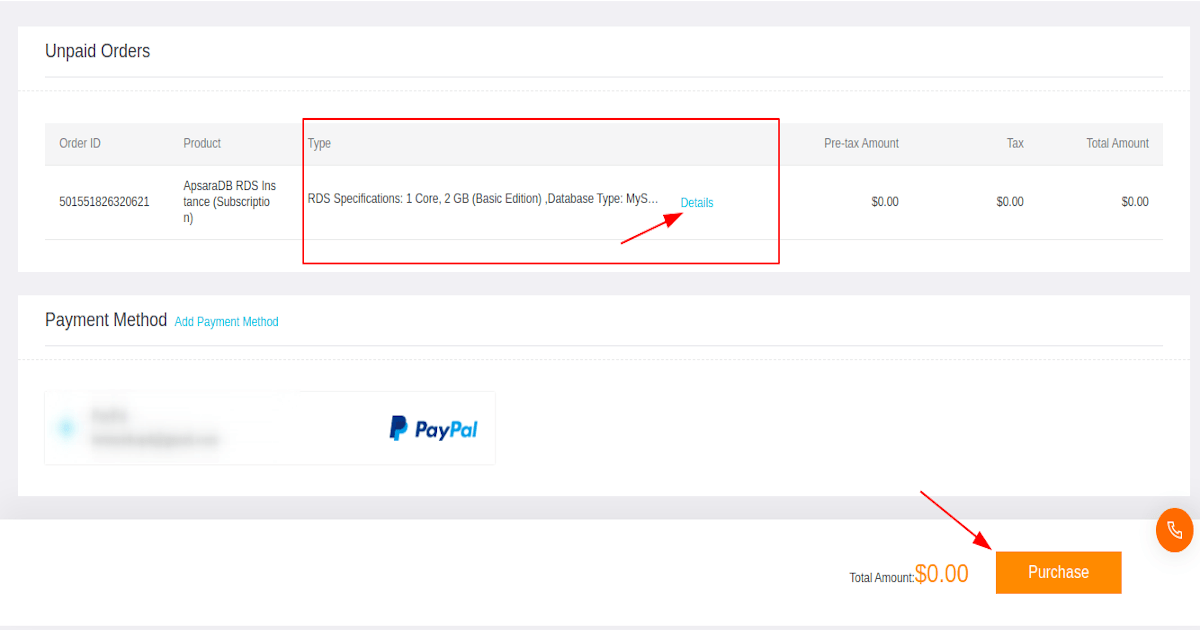Click the PayPal logo
The width and height of the screenshot is (1200, 630).
point(433,429)
